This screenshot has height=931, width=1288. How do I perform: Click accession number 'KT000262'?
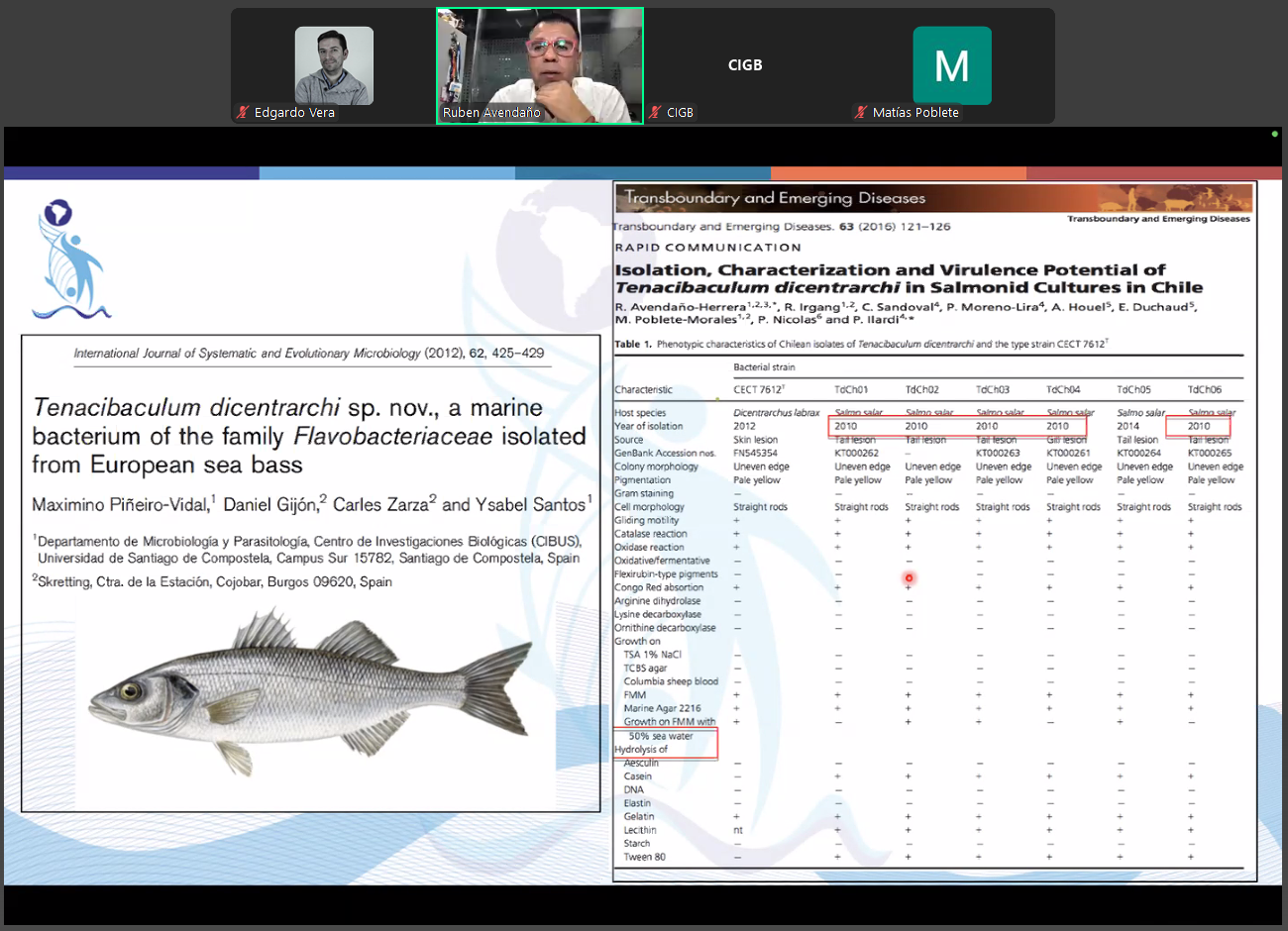click(856, 454)
